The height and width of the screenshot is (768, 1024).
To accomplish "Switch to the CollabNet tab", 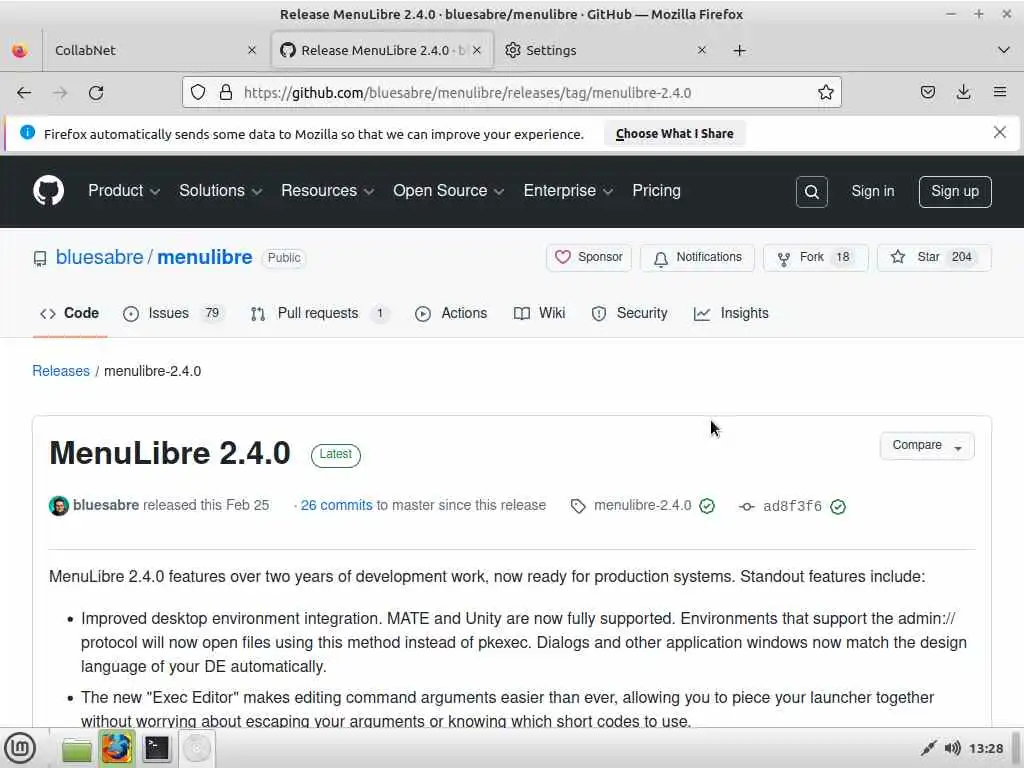I will (x=155, y=50).
